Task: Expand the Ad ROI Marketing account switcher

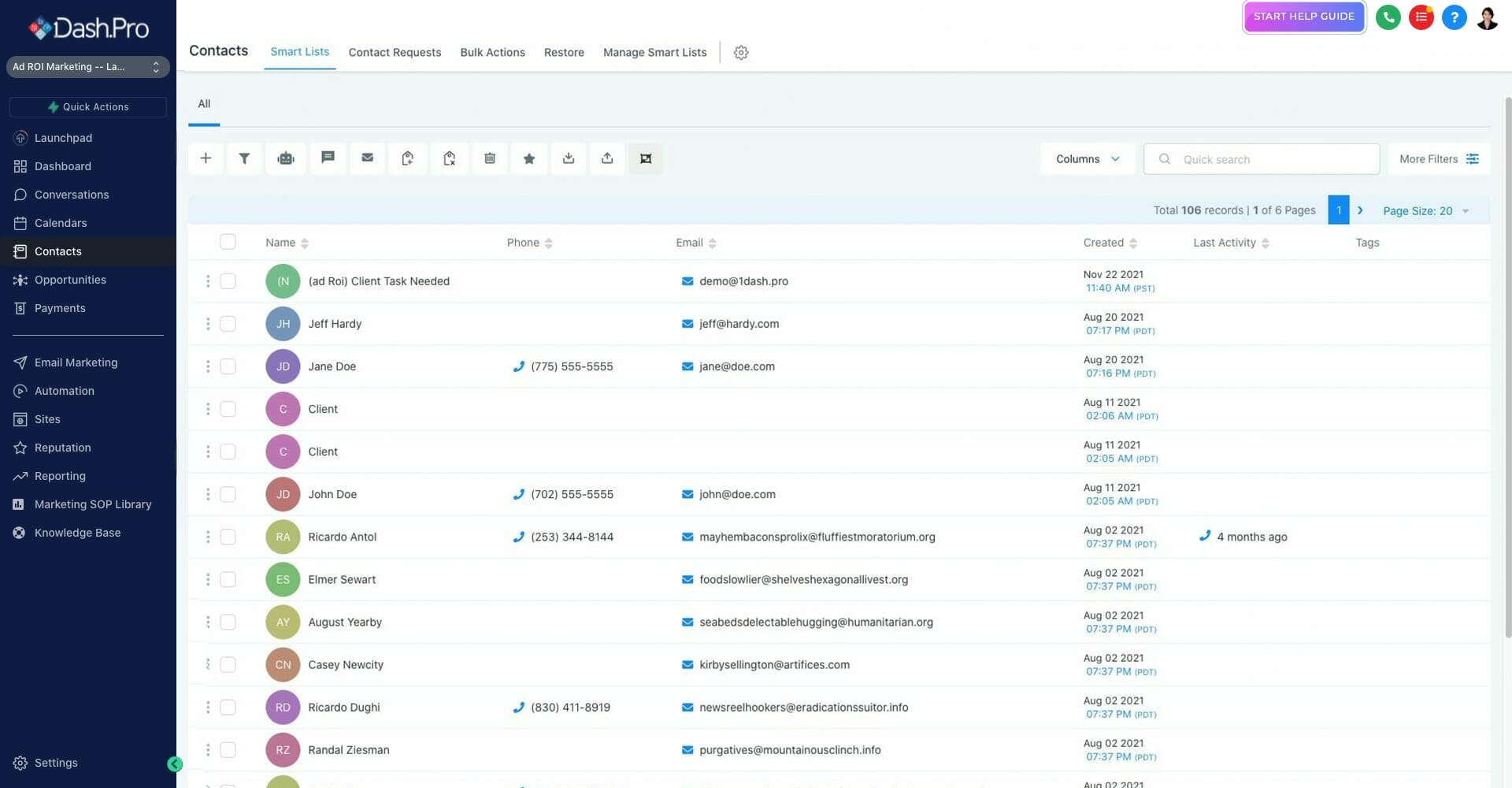Action: [x=87, y=66]
